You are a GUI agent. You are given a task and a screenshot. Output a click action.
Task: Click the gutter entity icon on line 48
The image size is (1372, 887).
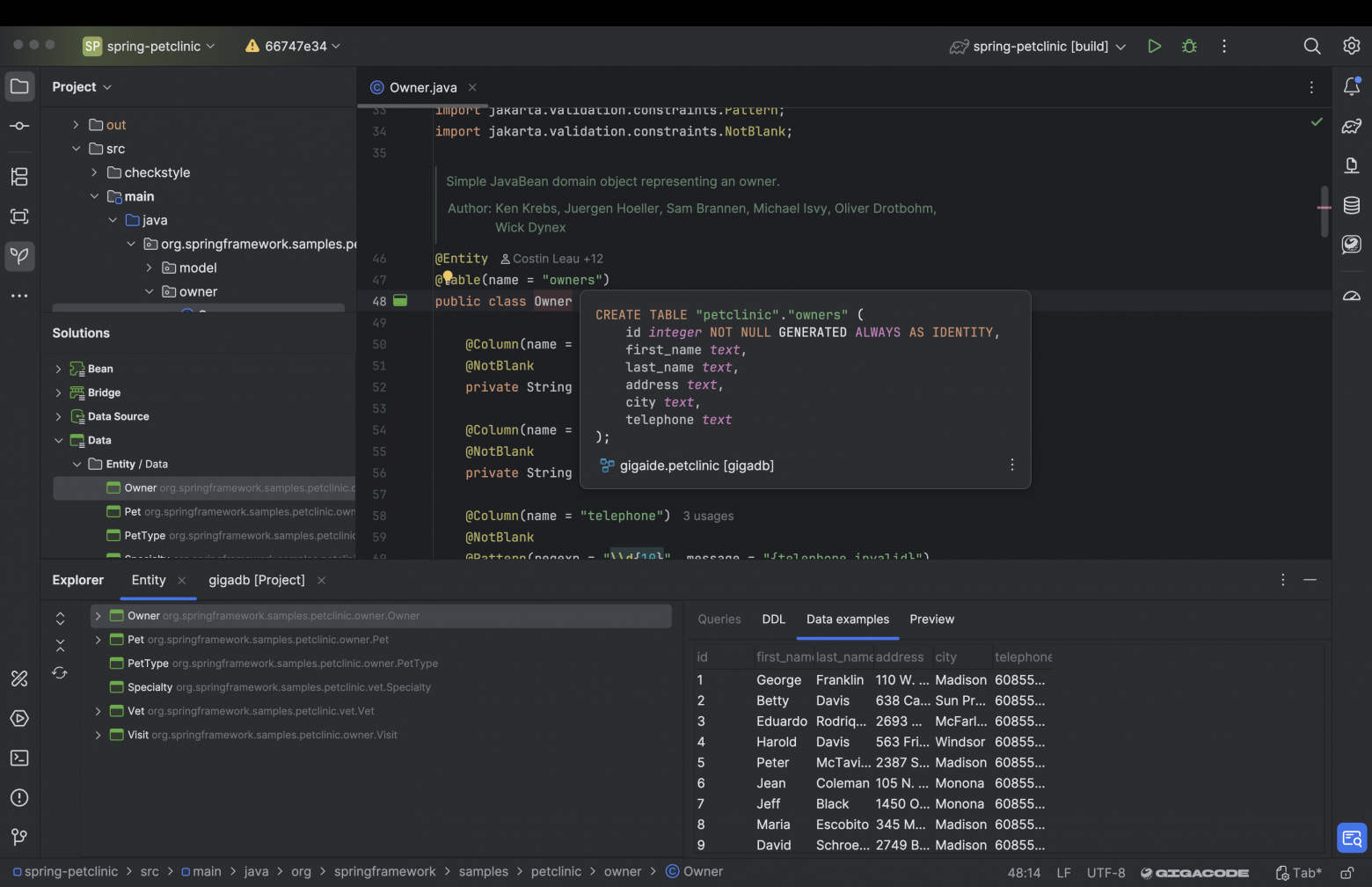[400, 301]
